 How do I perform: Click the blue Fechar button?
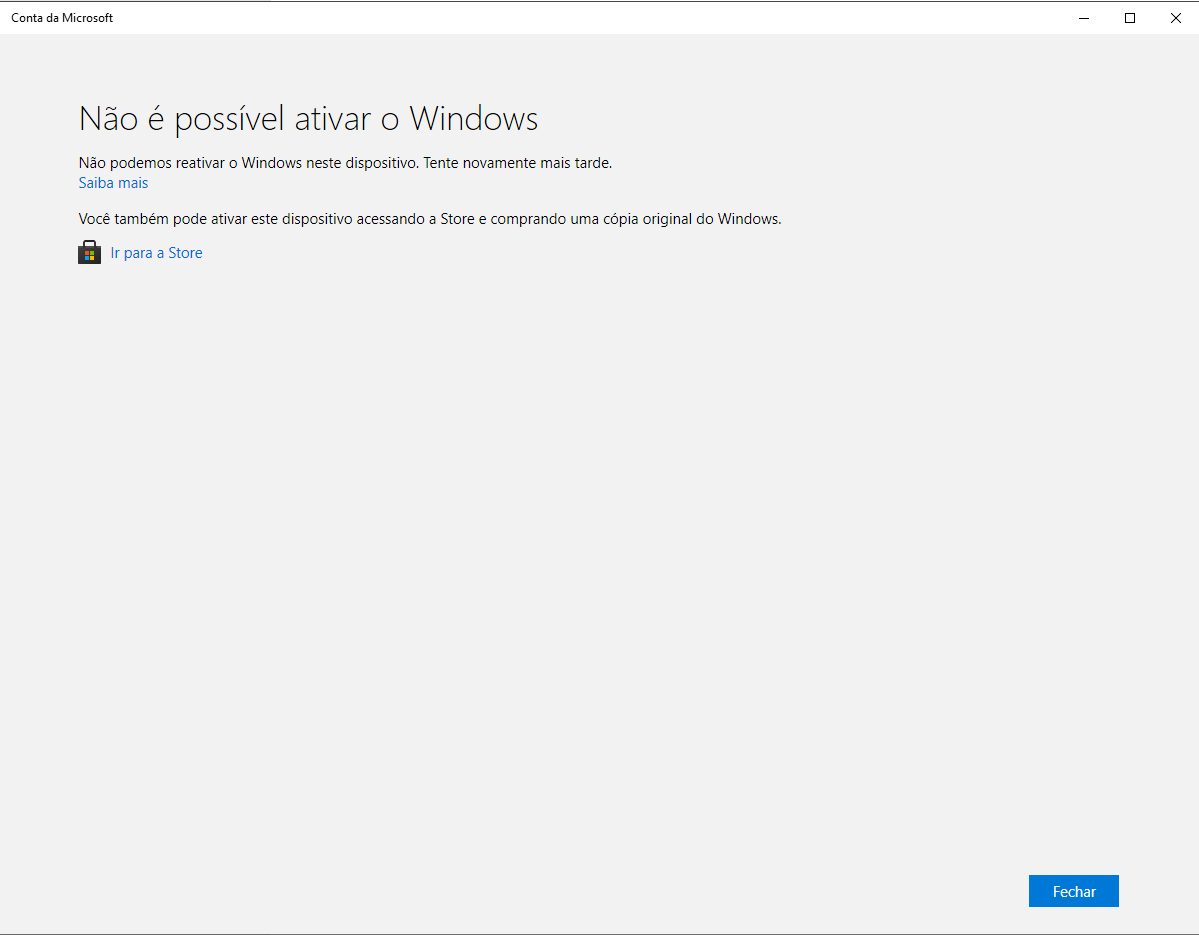tap(1074, 891)
